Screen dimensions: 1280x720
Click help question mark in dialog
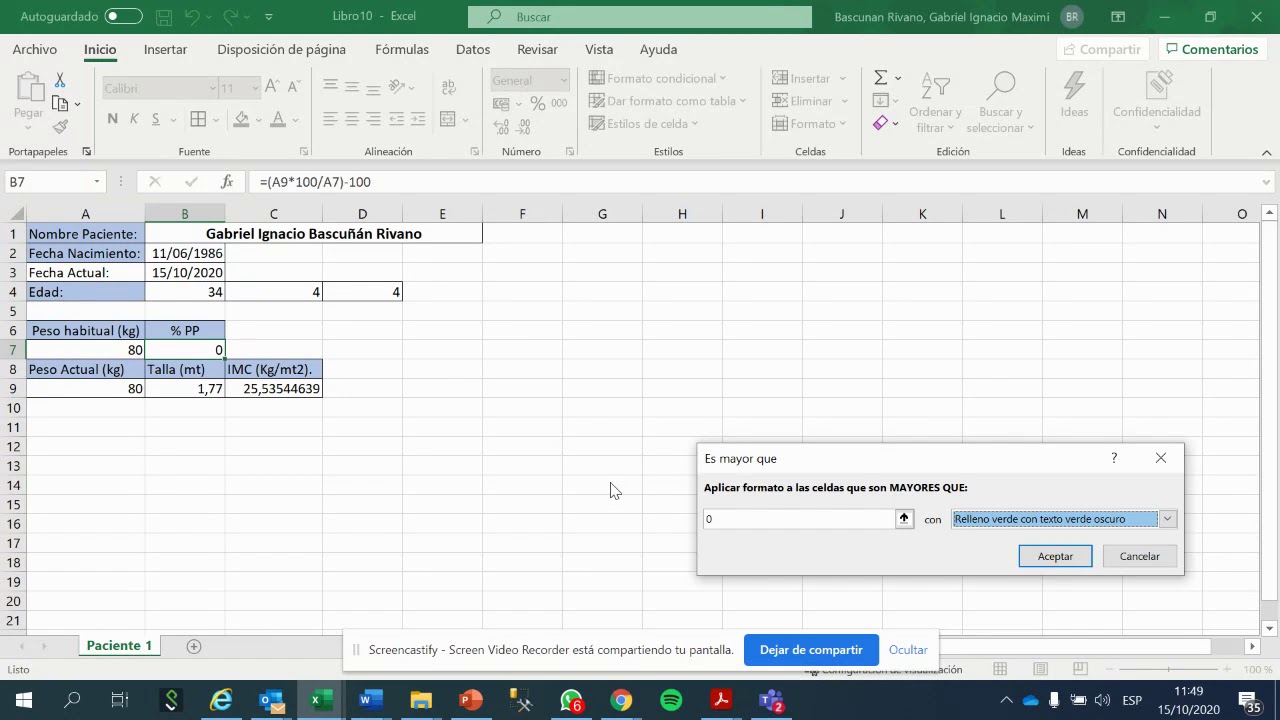pos(1114,458)
